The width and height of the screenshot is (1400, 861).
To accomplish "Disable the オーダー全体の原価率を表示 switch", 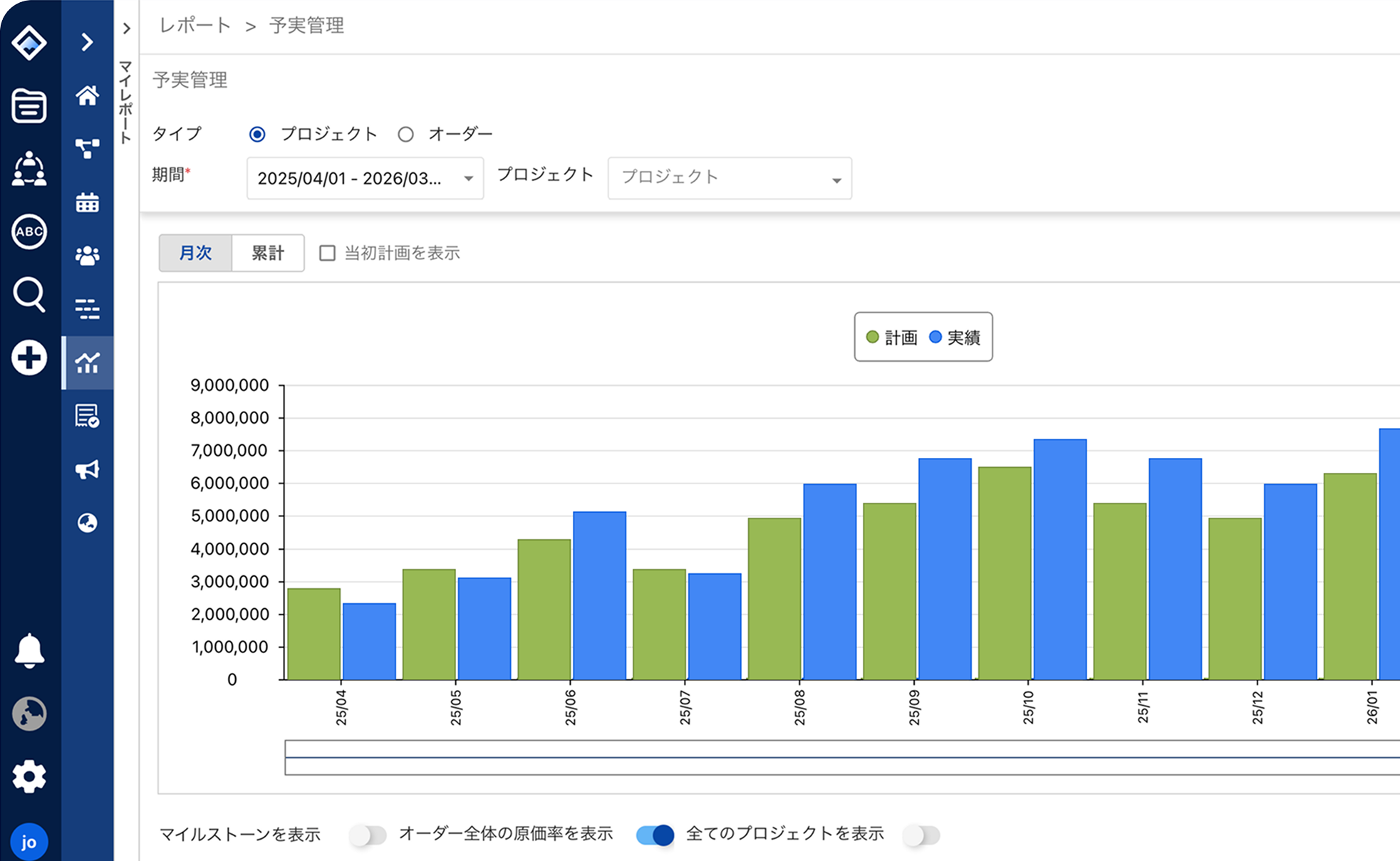I will 655,835.
